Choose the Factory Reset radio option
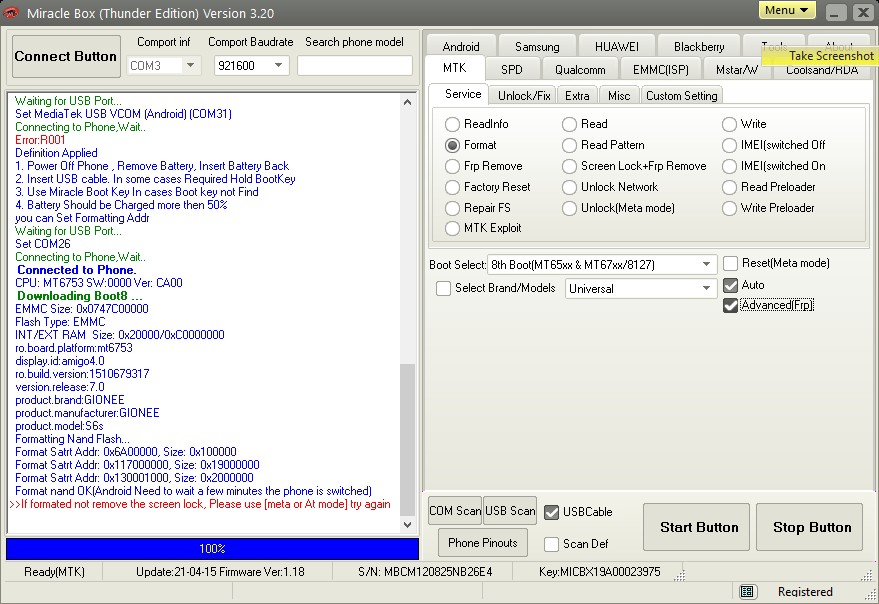879x604 pixels. pyautogui.click(x=453, y=187)
